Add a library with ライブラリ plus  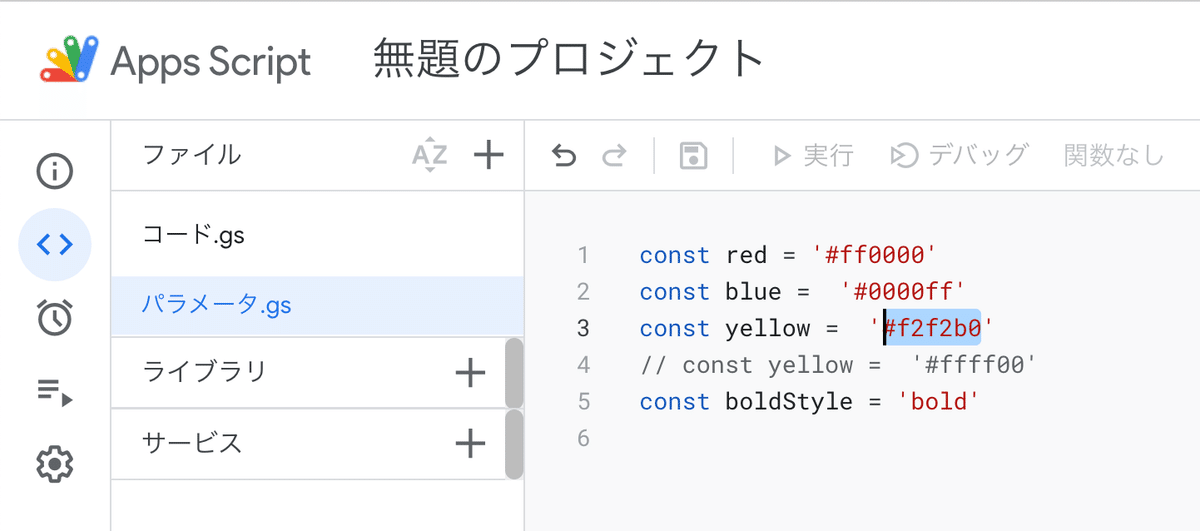[470, 373]
